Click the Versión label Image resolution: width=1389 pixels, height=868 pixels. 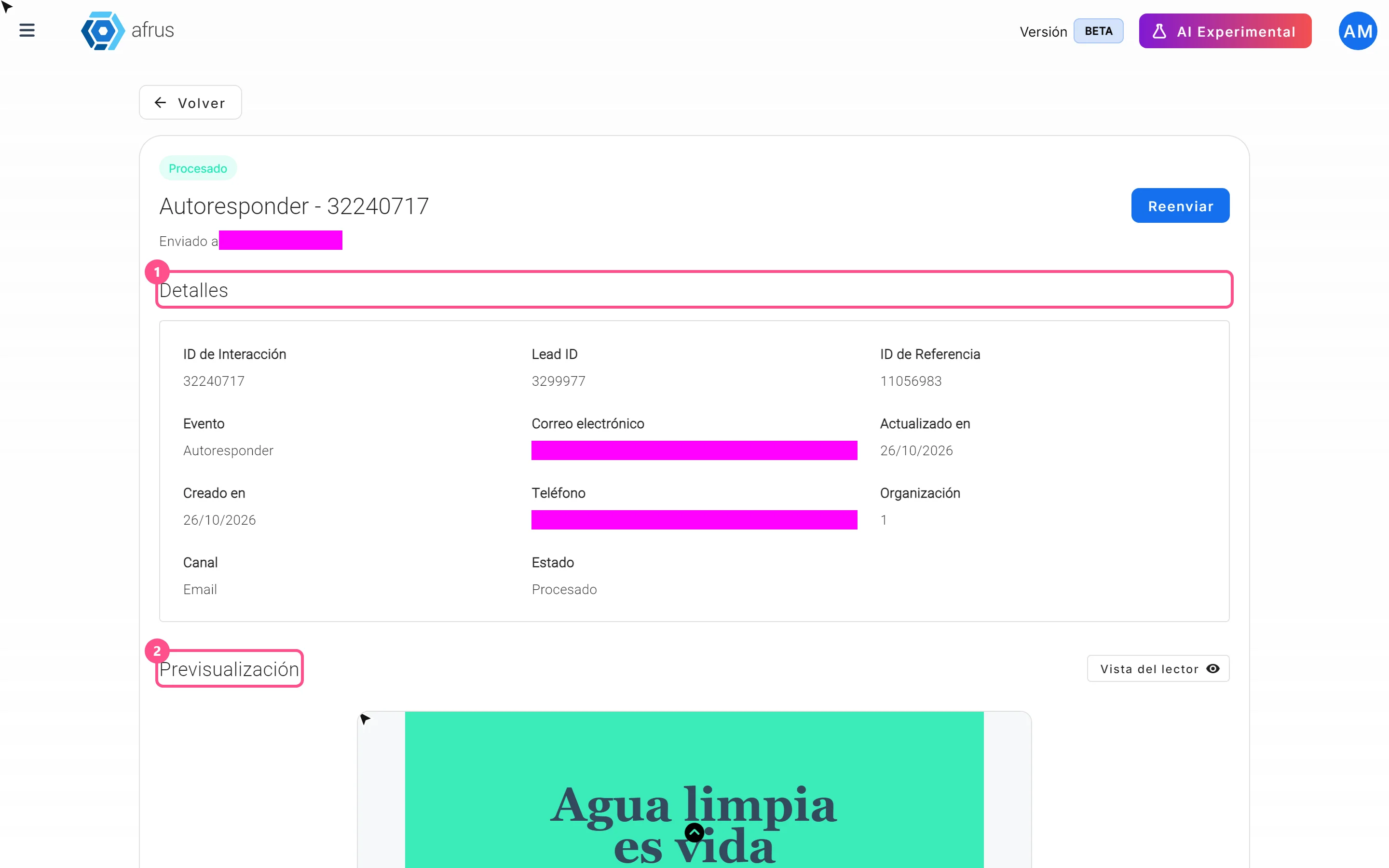click(x=1043, y=31)
